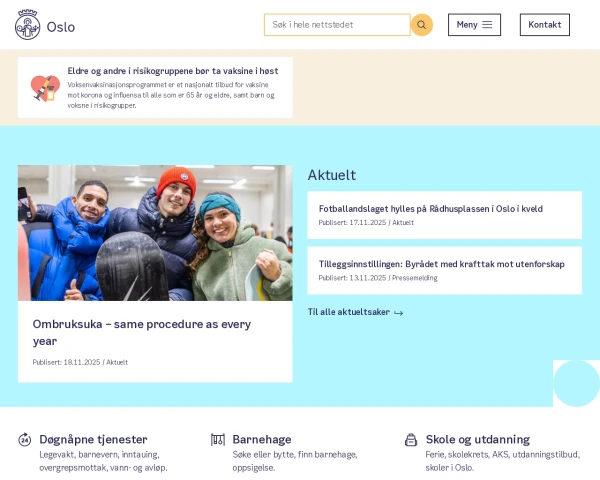Click the Oslo text next to logo
The image size is (600, 480).
[x=60, y=27]
